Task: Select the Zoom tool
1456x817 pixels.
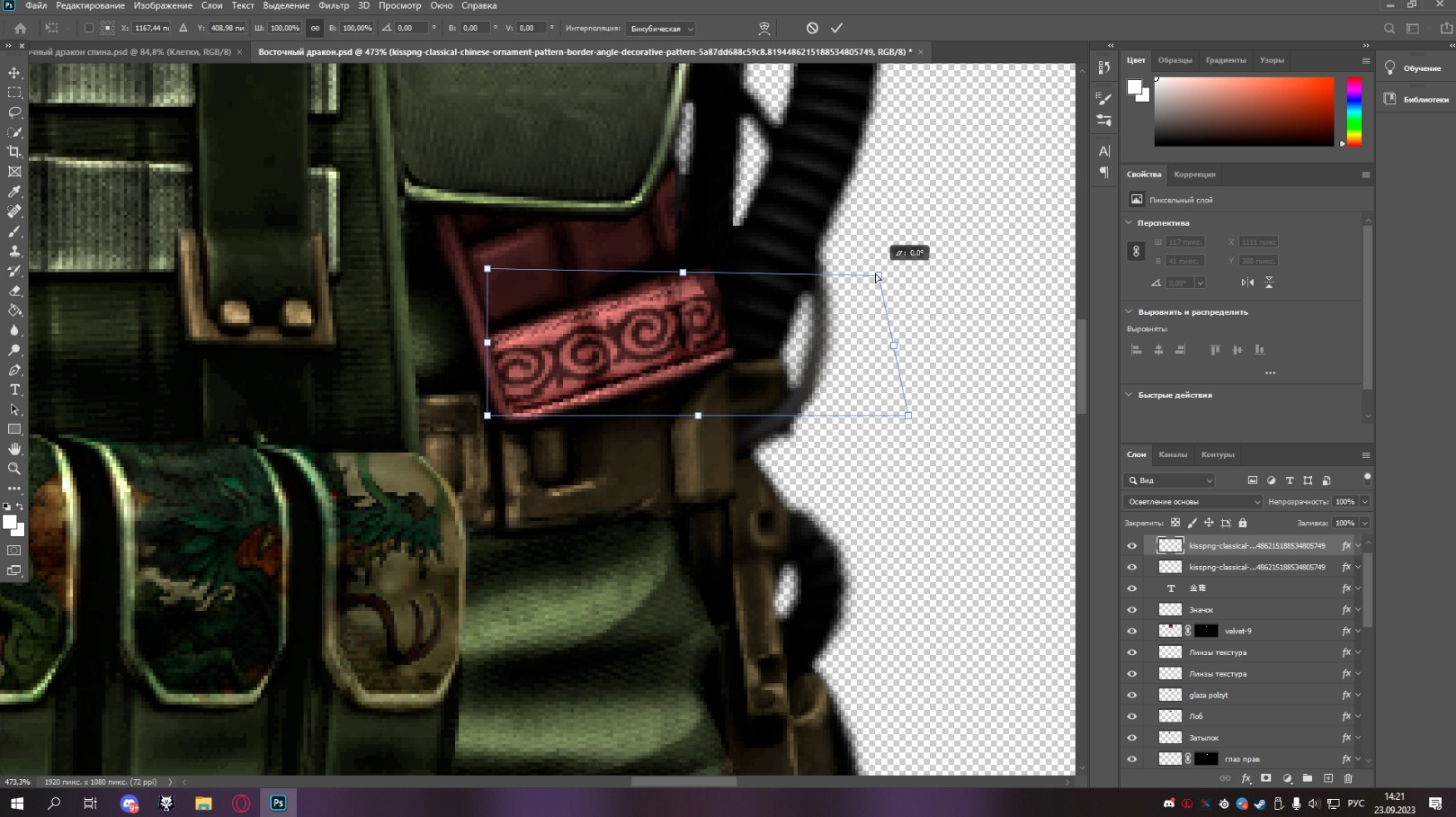Action: click(x=14, y=469)
